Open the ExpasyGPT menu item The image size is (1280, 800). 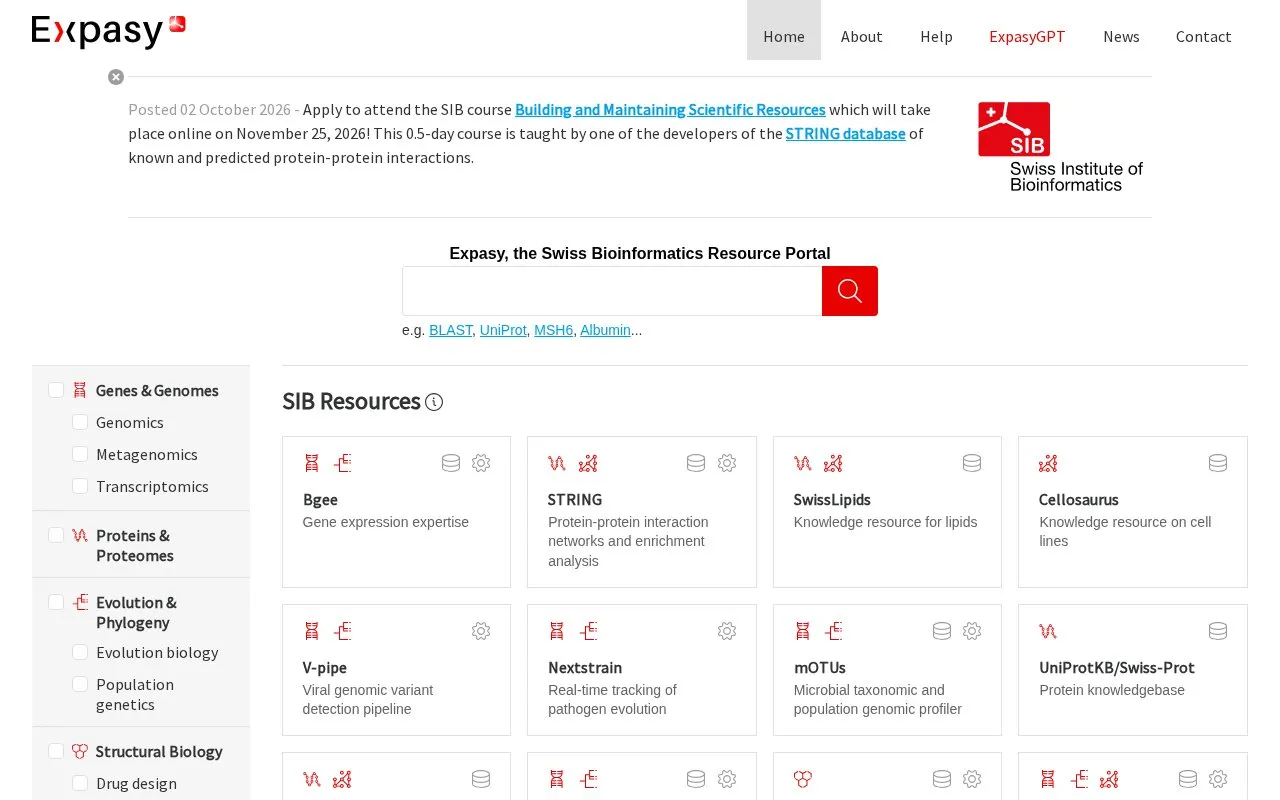point(1027,36)
